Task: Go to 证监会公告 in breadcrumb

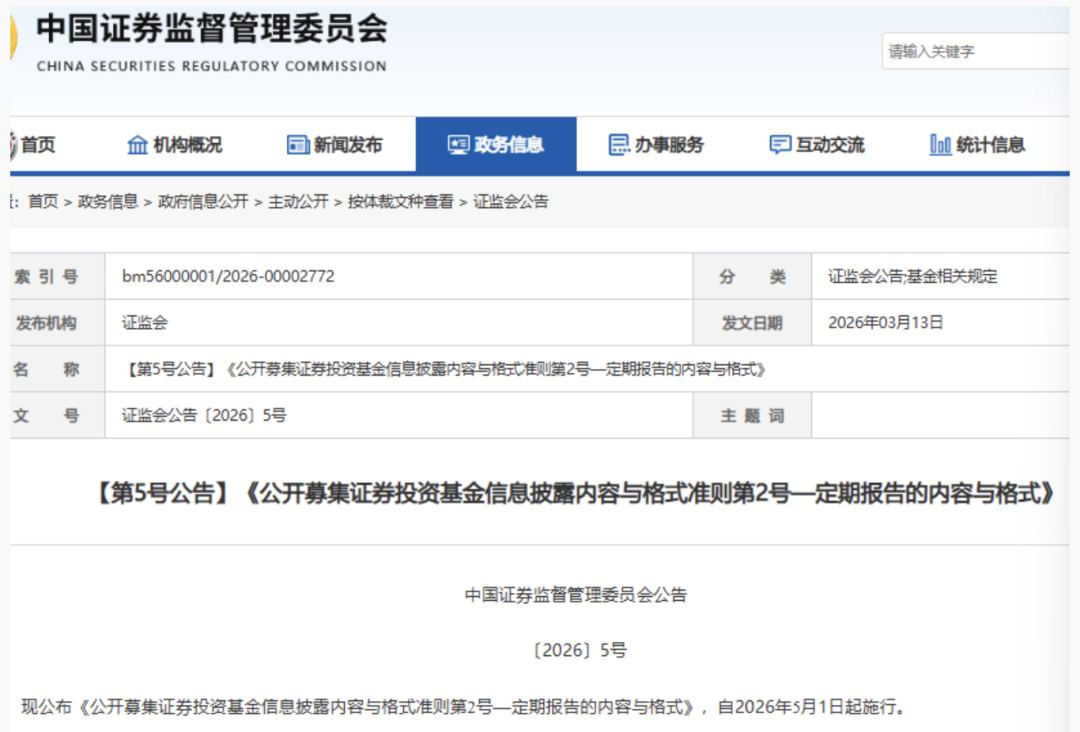Action: [510, 202]
